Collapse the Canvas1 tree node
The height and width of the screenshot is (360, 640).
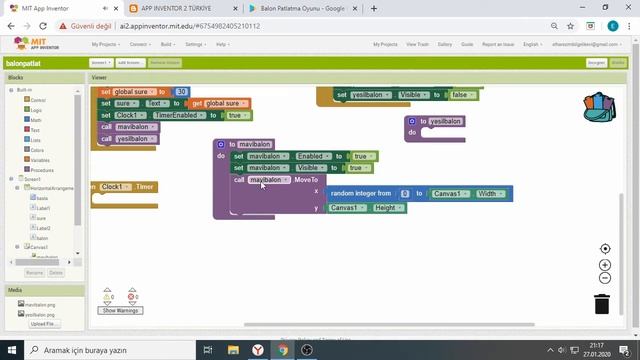click(x=18, y=247)
